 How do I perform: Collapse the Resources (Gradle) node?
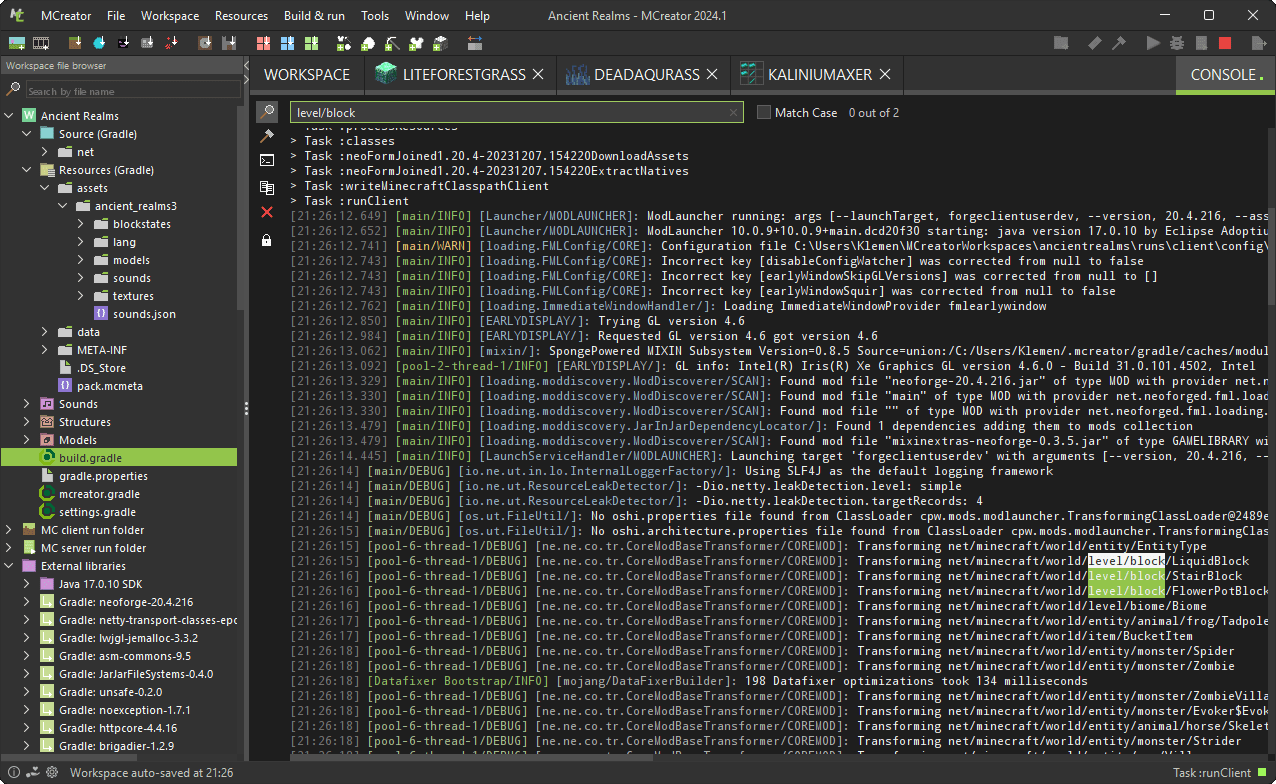27,170
